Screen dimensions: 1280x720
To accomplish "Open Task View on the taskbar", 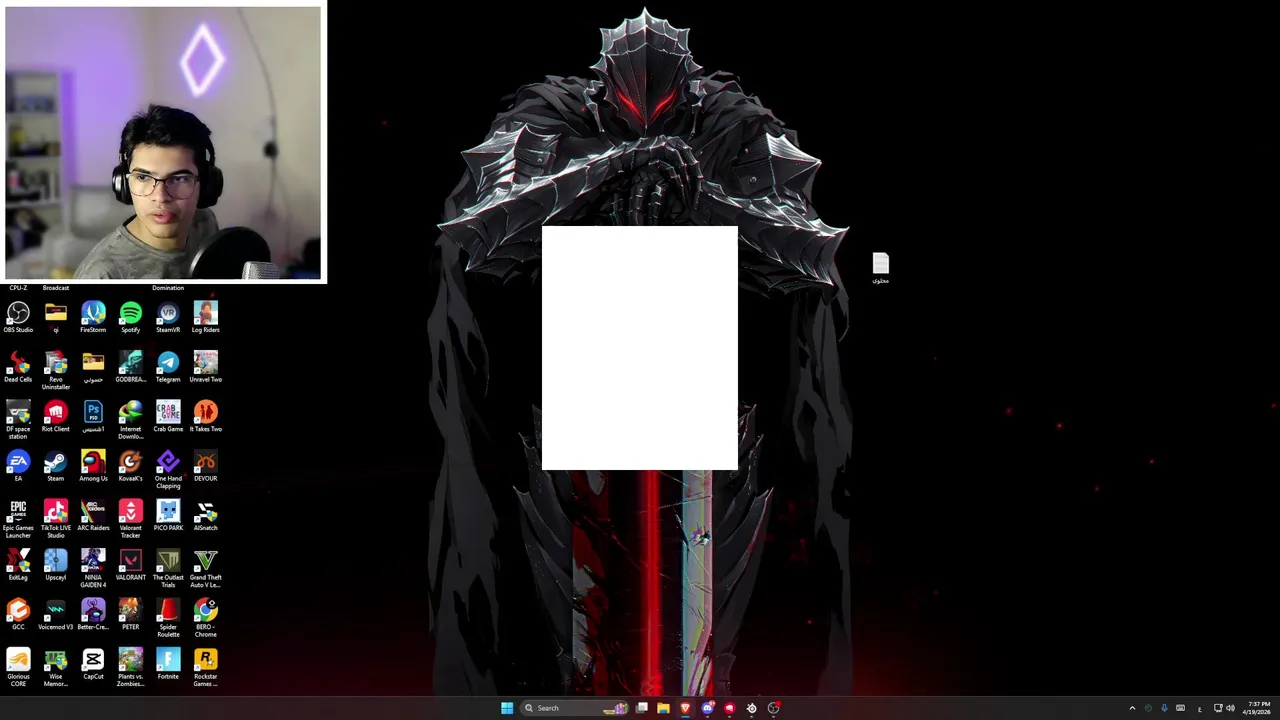I will pos(641,708).
